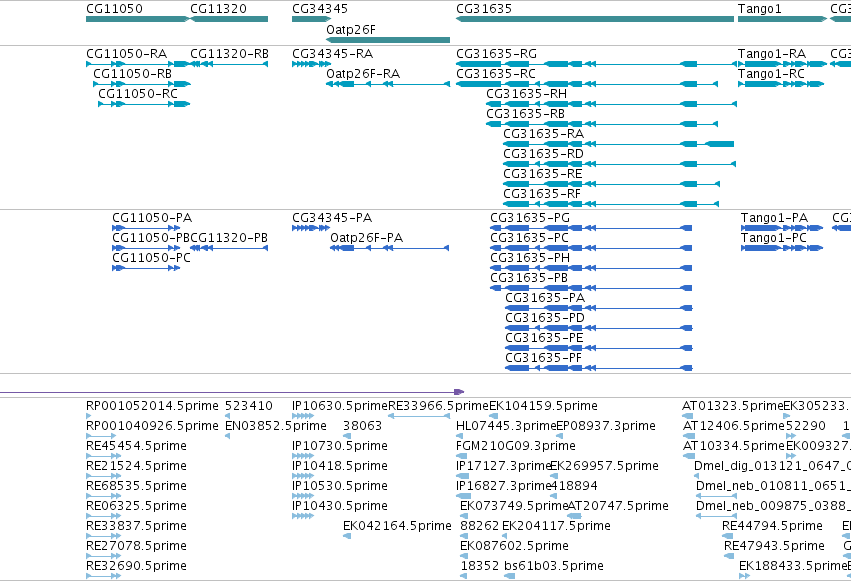Viewport: 851px width, 581px height.
Task: Click transcript CG34345-RA
Action: point(311,64)
